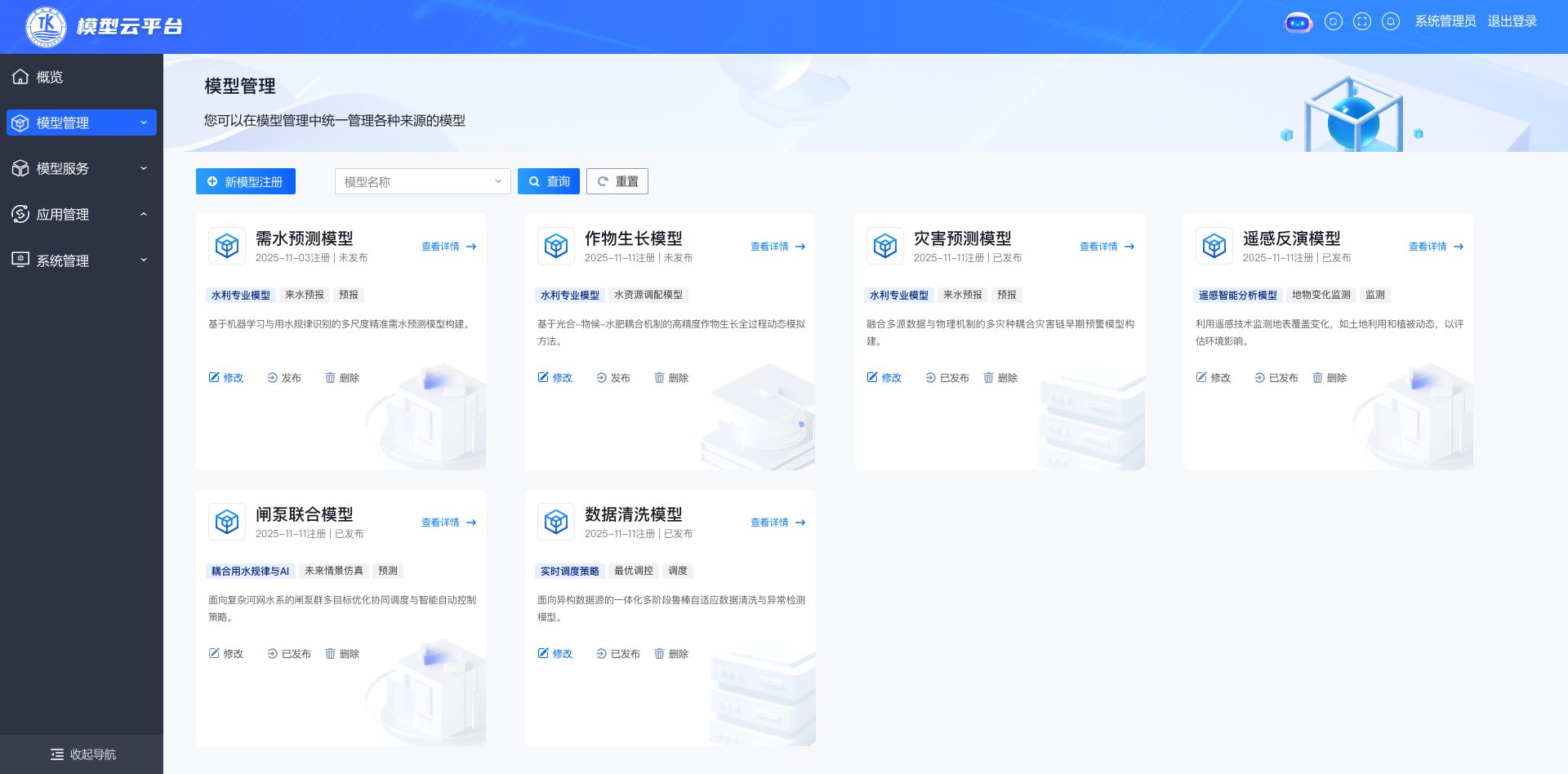
Task: Edit 作物生长模型 via 修改
Action: (x=555, y=378)
